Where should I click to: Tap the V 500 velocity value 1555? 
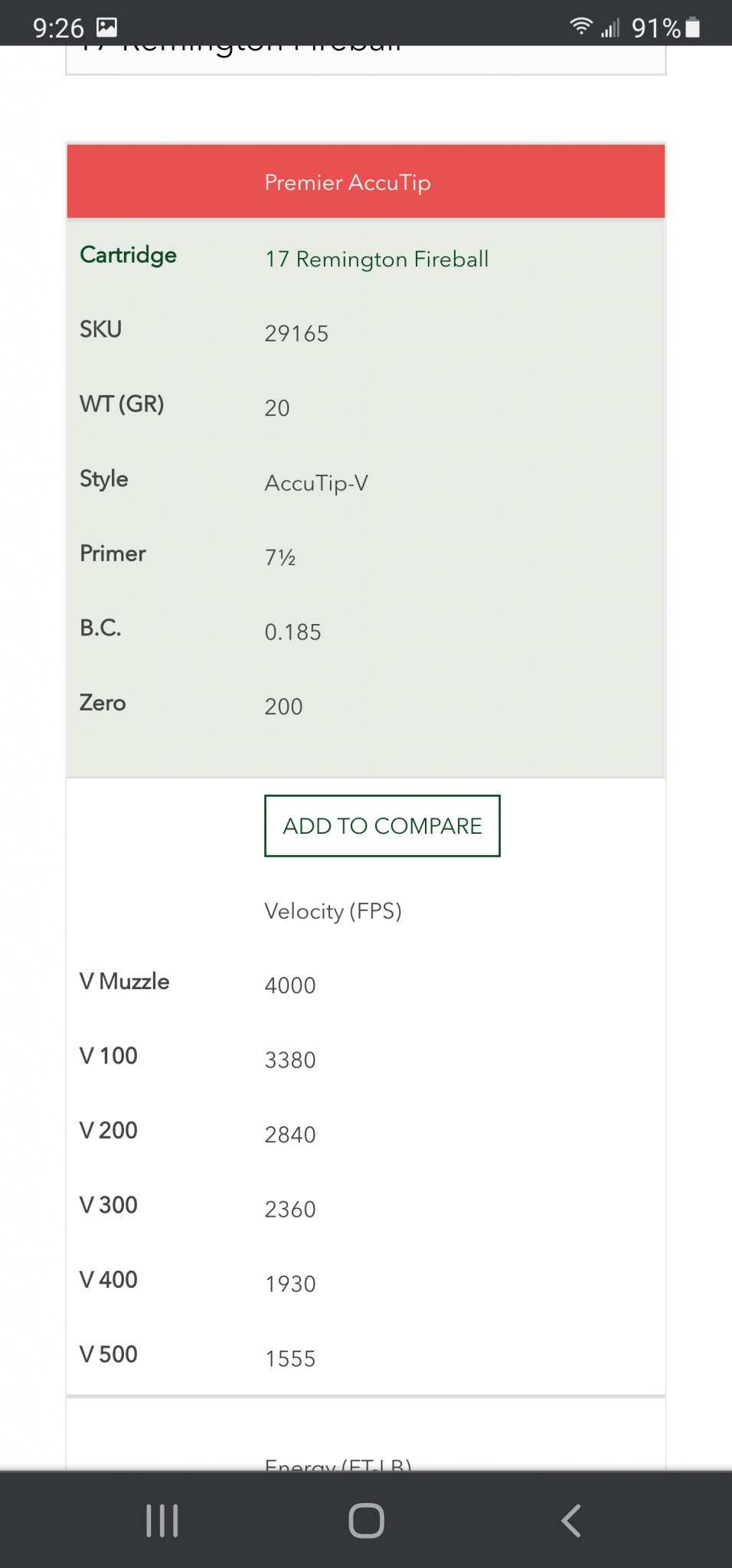(x=290, y=1358)
